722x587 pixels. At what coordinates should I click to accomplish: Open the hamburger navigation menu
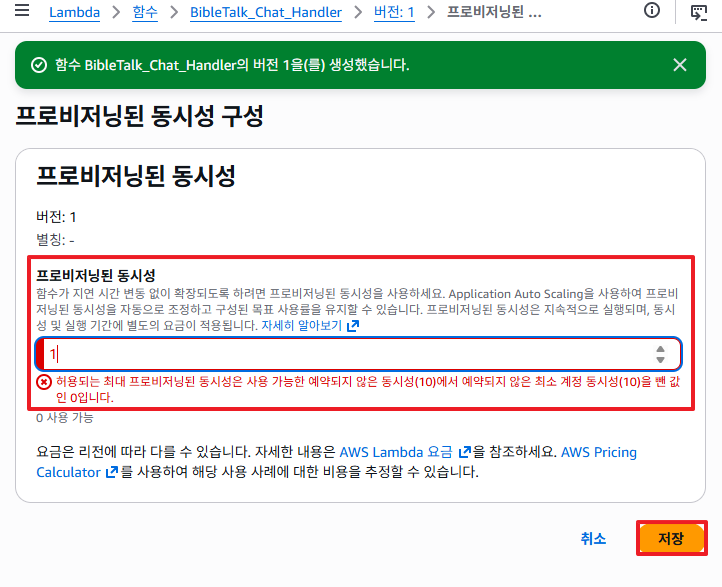(x=22, y=10)
